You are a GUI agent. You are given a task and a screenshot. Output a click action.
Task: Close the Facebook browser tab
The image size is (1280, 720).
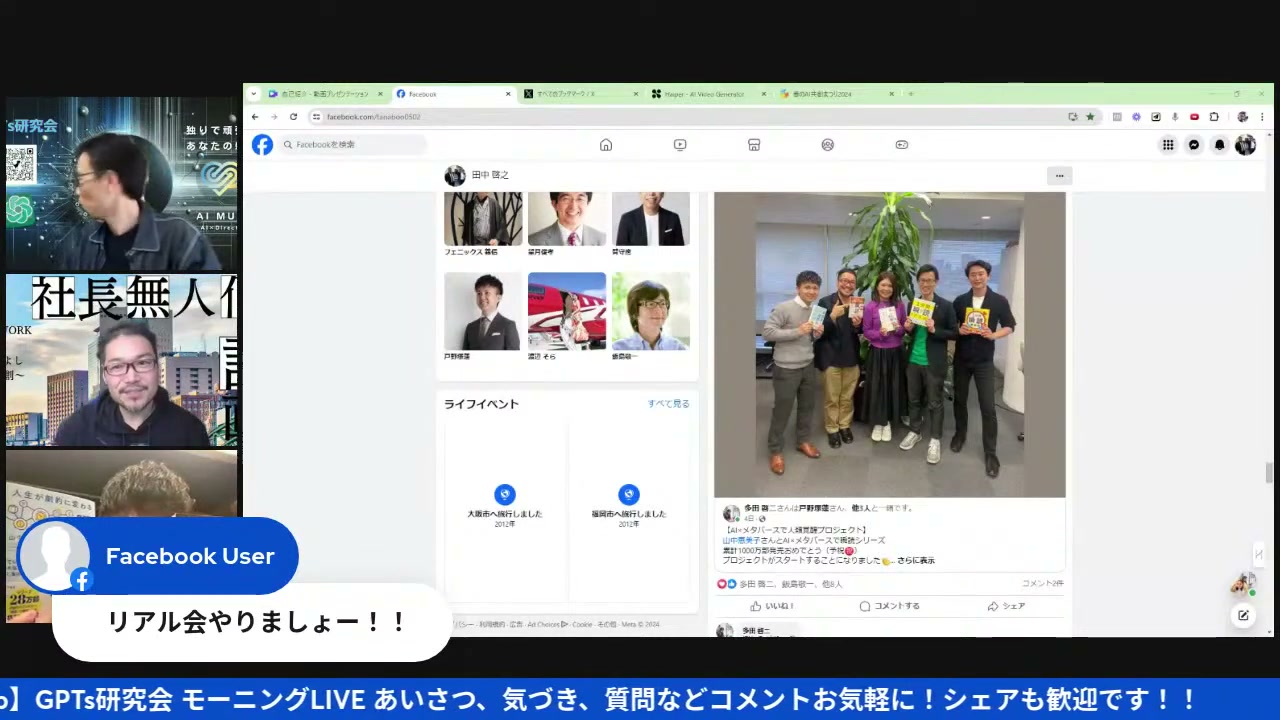tap(507, 94)
